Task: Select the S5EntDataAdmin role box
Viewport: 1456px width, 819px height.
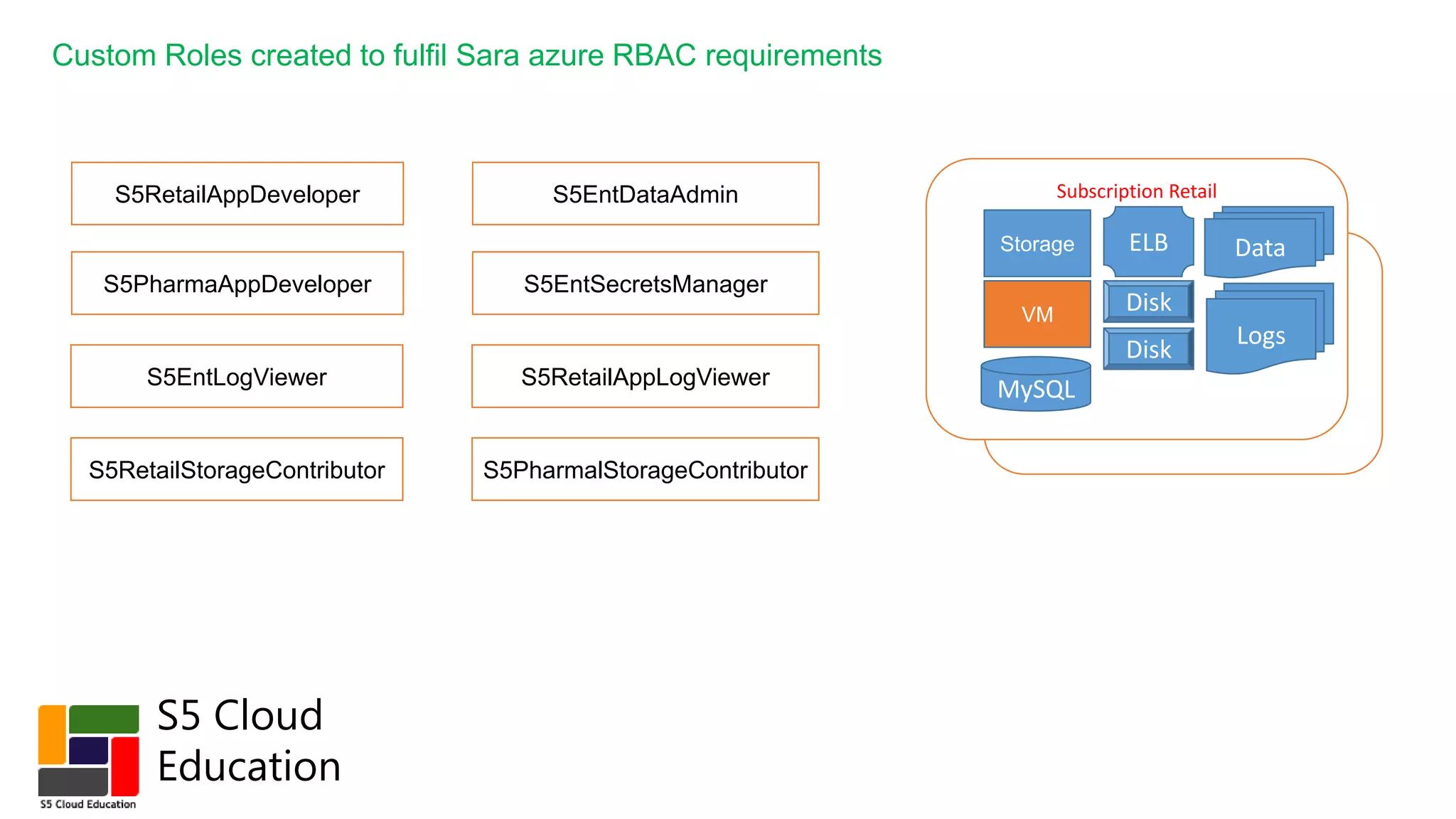Action: coord(646,194)
